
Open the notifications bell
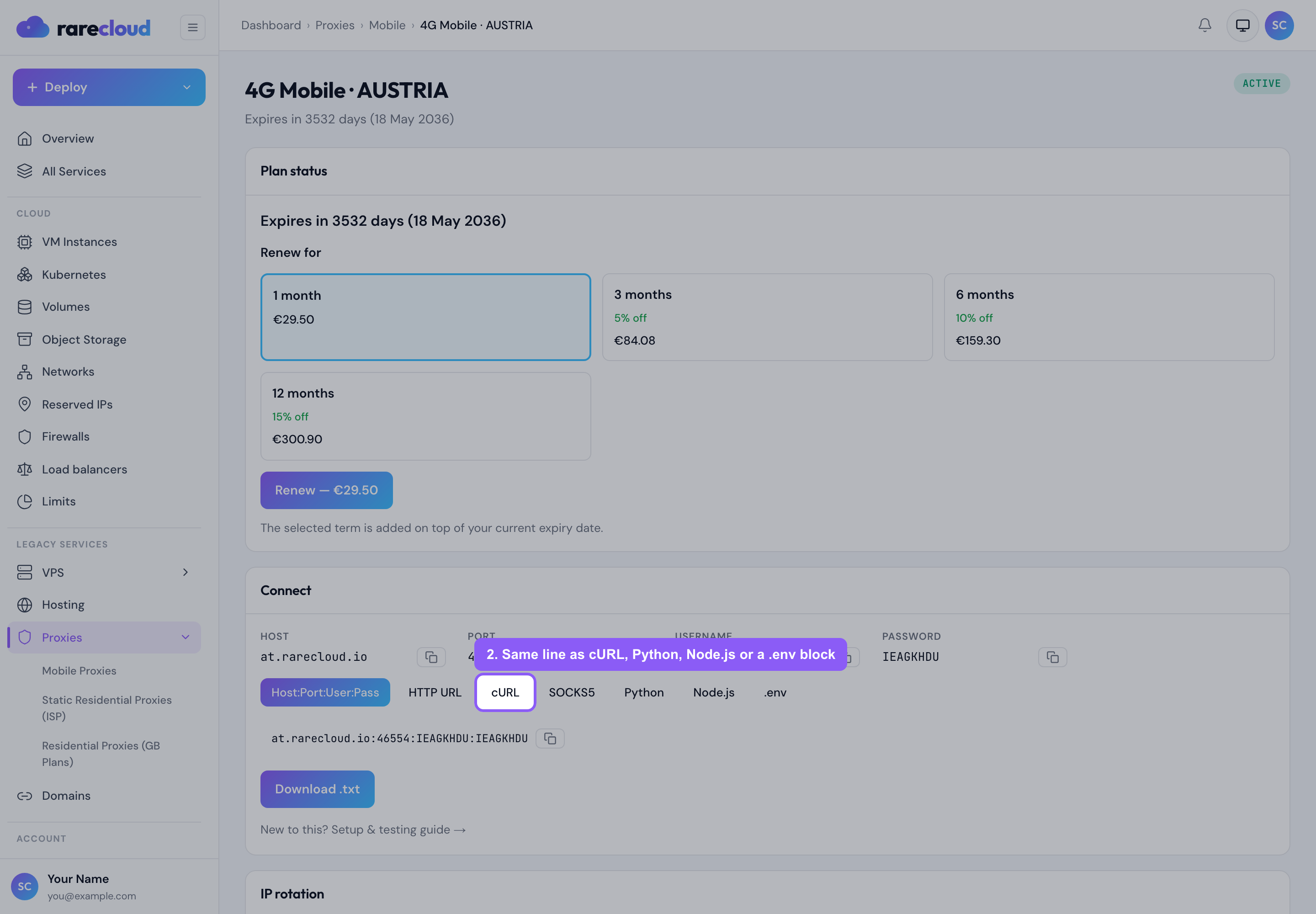click(x=1205, y=25)
